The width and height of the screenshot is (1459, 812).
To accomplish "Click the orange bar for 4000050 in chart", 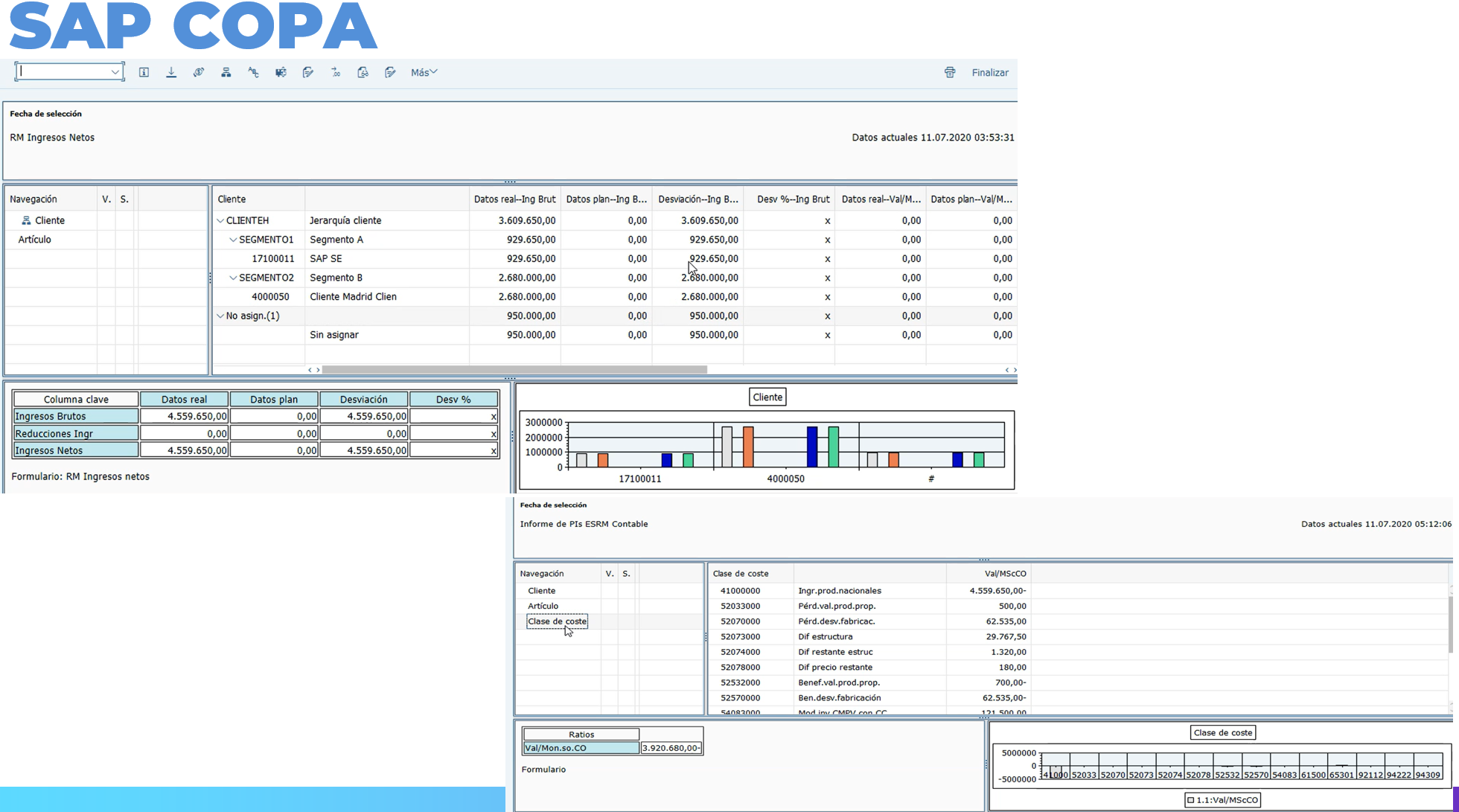I will 748,447.
